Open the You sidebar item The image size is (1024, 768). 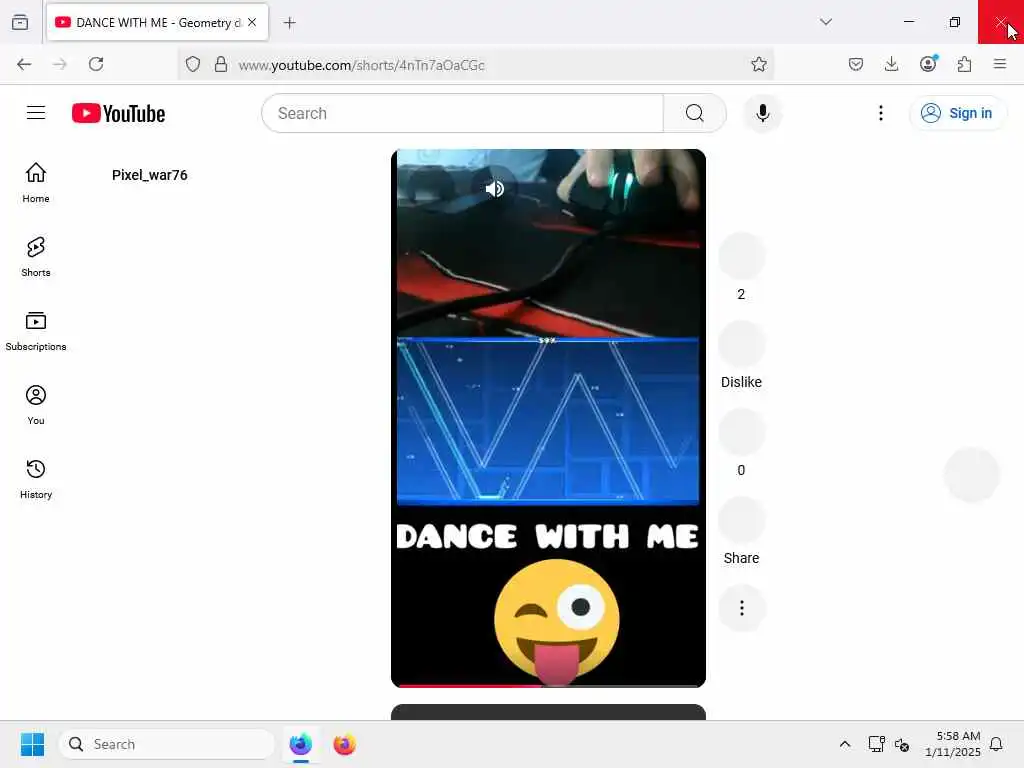coord(36,405)
